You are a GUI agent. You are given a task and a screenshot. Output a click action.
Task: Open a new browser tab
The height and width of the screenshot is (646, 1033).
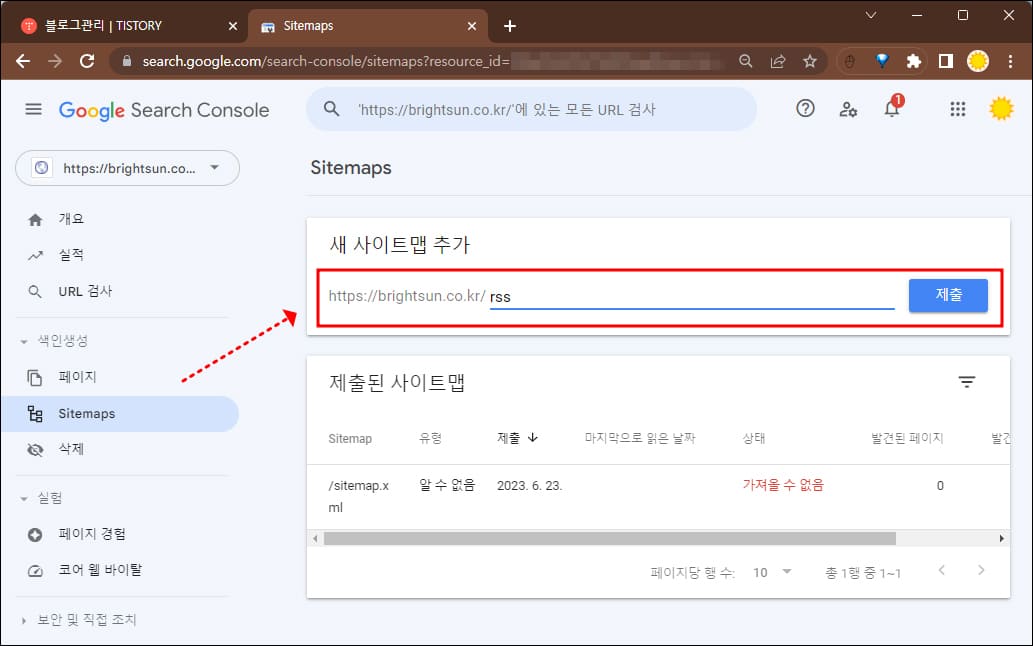point(510,26)
